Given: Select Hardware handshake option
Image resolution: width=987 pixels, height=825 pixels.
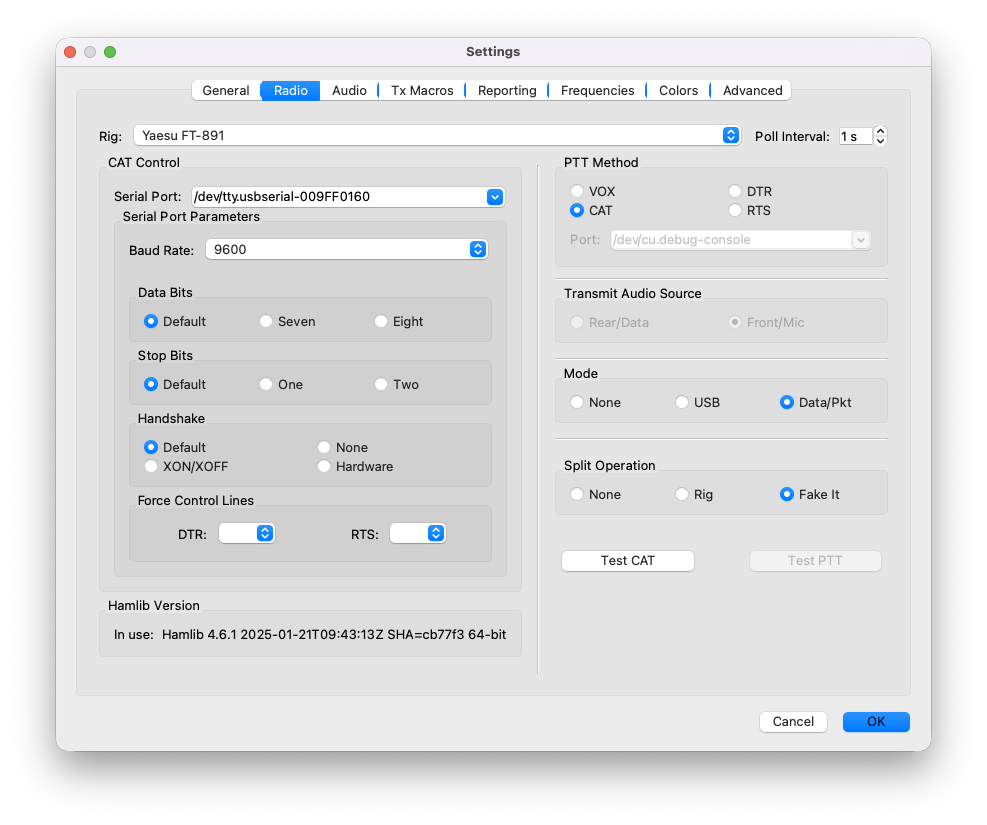Looking at the screenshot, I should pos(324,467).
